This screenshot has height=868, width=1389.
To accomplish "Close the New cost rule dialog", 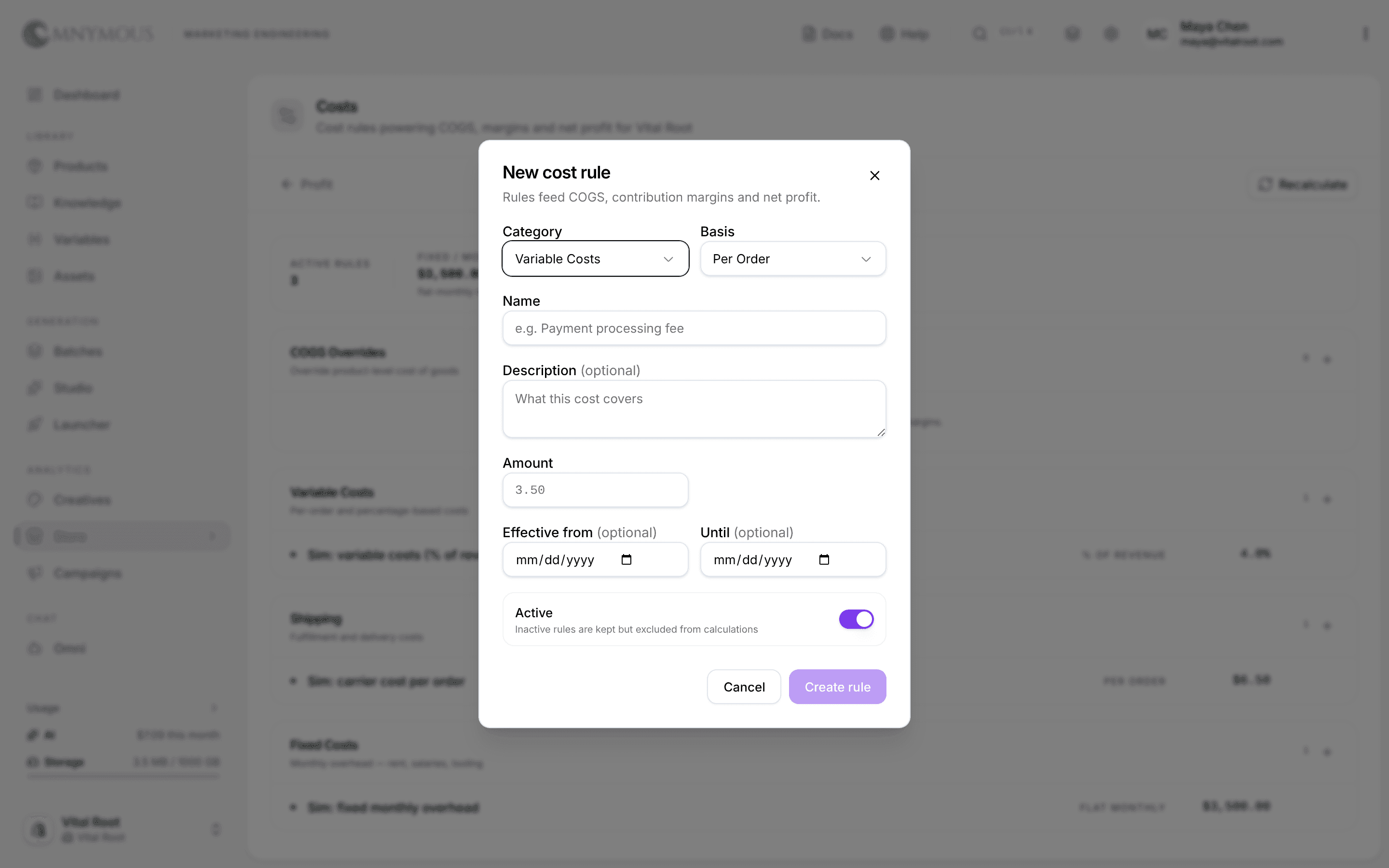I will pyautogui.click(x=874, y=176).
